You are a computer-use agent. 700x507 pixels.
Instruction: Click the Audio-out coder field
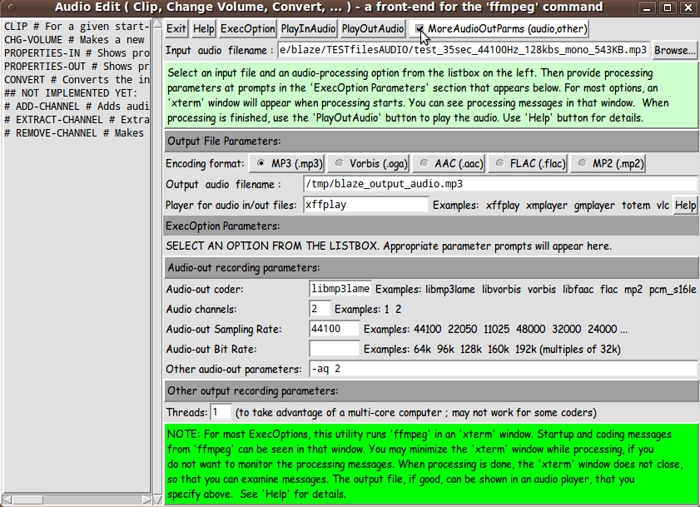340,289
